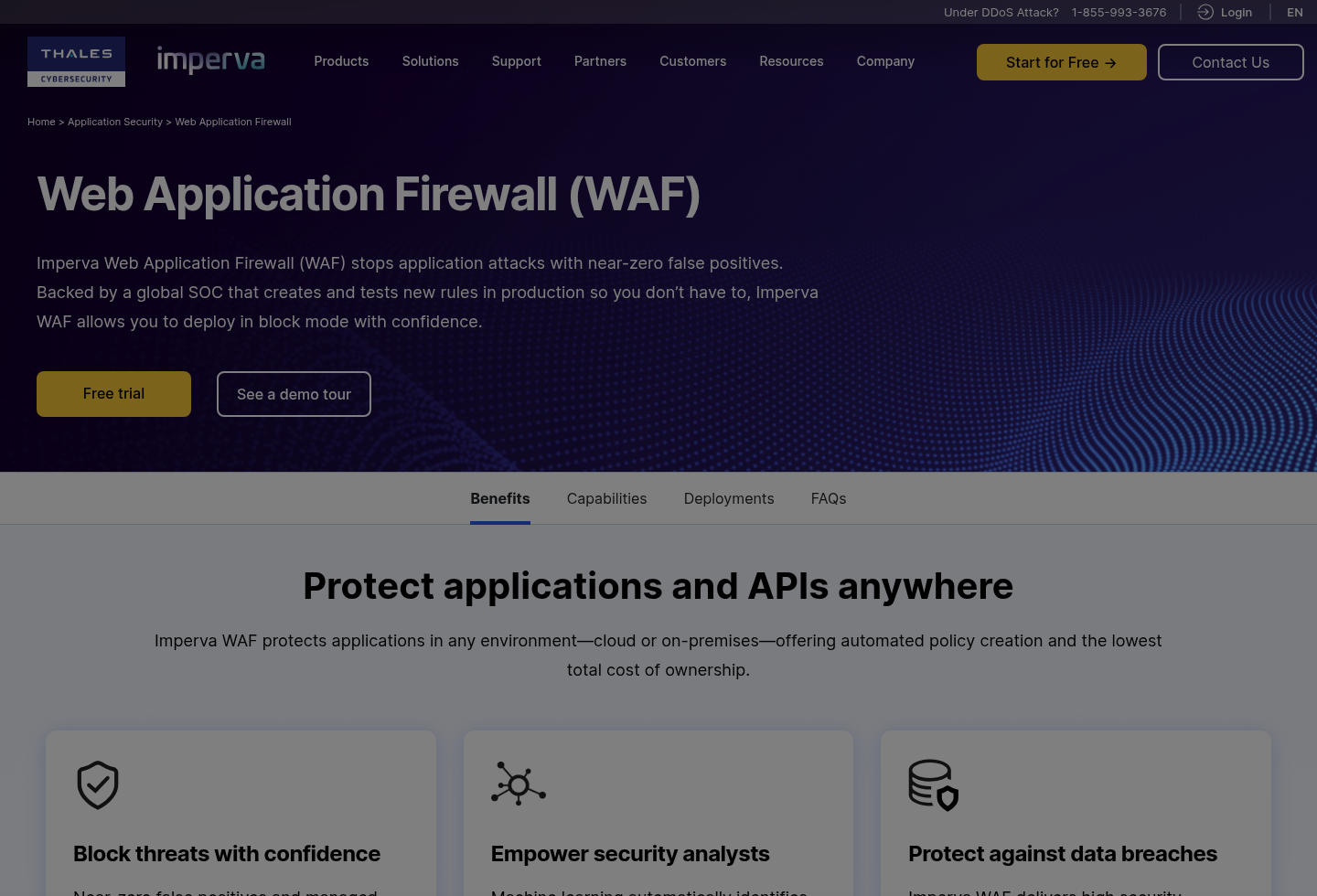Open the Company menu

[885, 61]
